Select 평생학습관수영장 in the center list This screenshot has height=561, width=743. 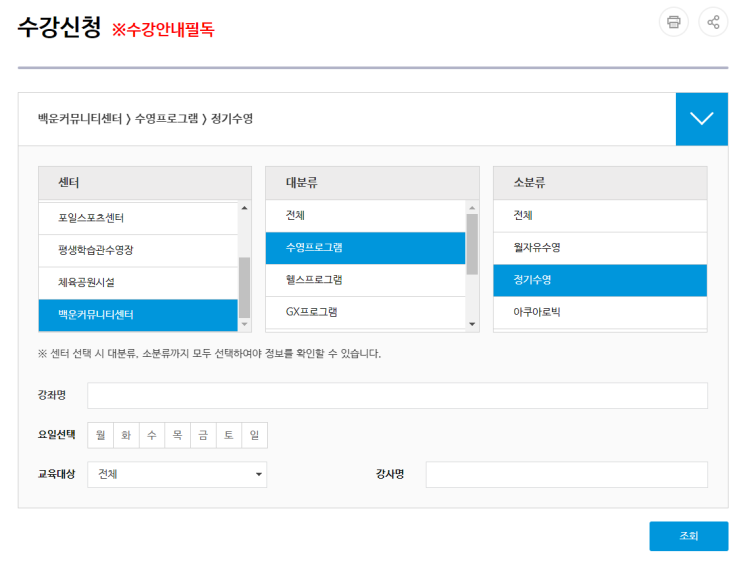[138, 250]
